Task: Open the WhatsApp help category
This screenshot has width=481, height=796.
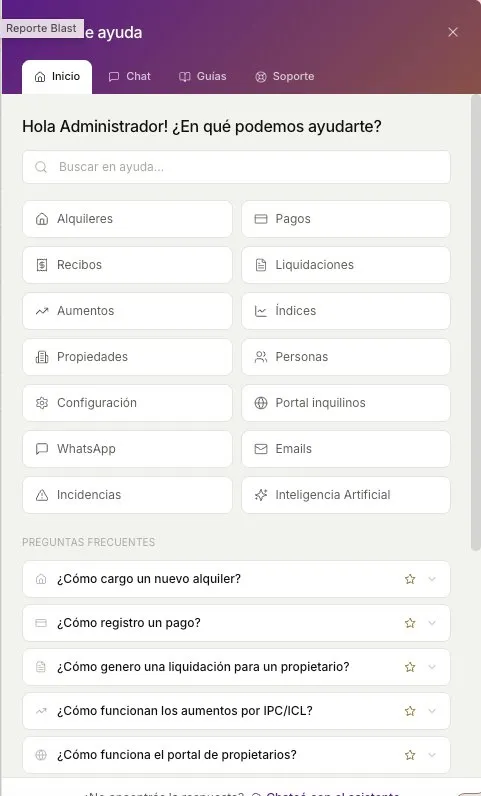Action: [127, 449]
